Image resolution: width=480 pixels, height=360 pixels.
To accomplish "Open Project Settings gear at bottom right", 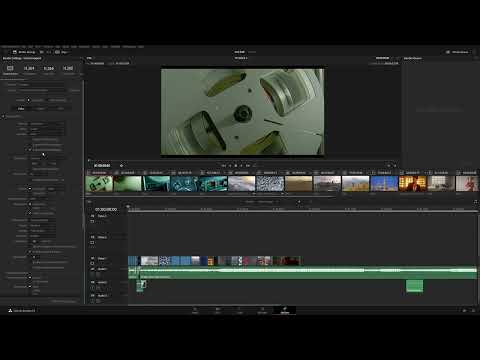I will [x=473, y=311].
